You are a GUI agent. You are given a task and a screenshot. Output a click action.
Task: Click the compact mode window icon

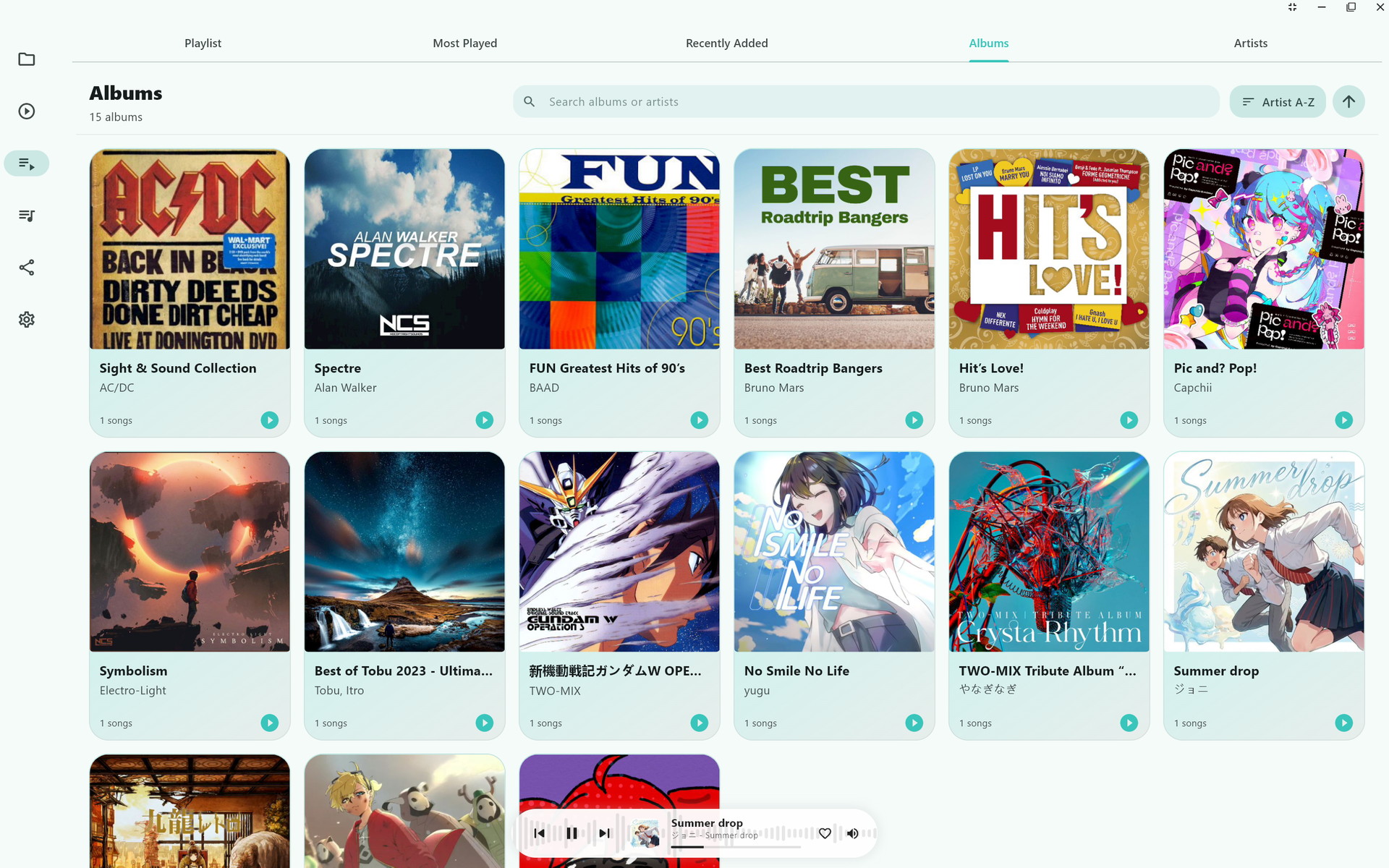coord(1292,7)
